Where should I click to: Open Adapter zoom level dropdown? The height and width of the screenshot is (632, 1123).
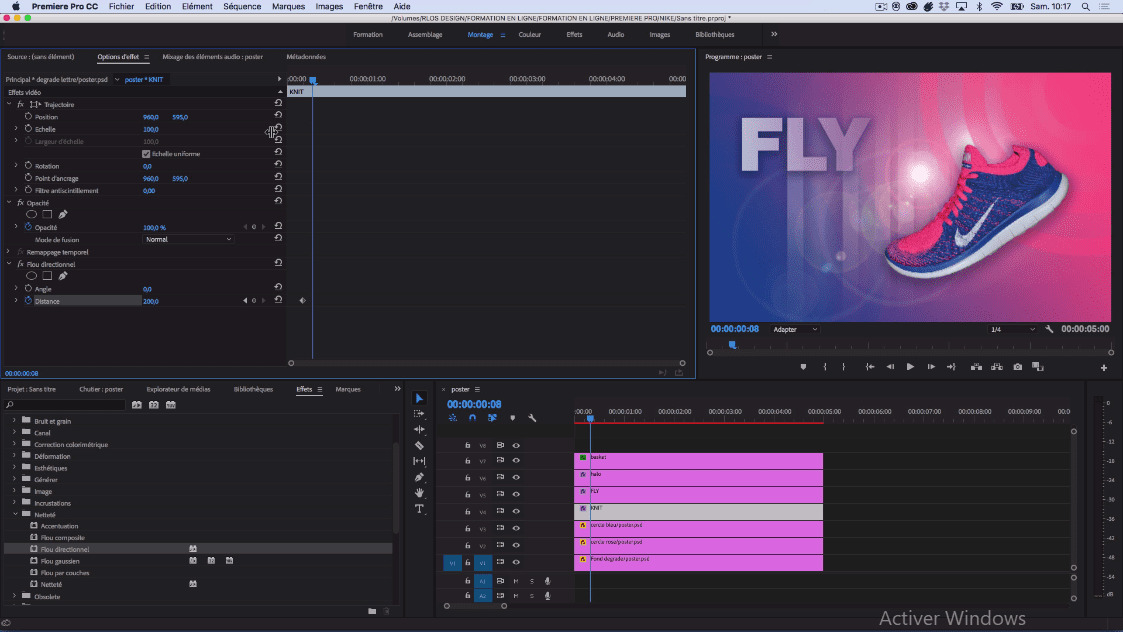coord(795,330)
